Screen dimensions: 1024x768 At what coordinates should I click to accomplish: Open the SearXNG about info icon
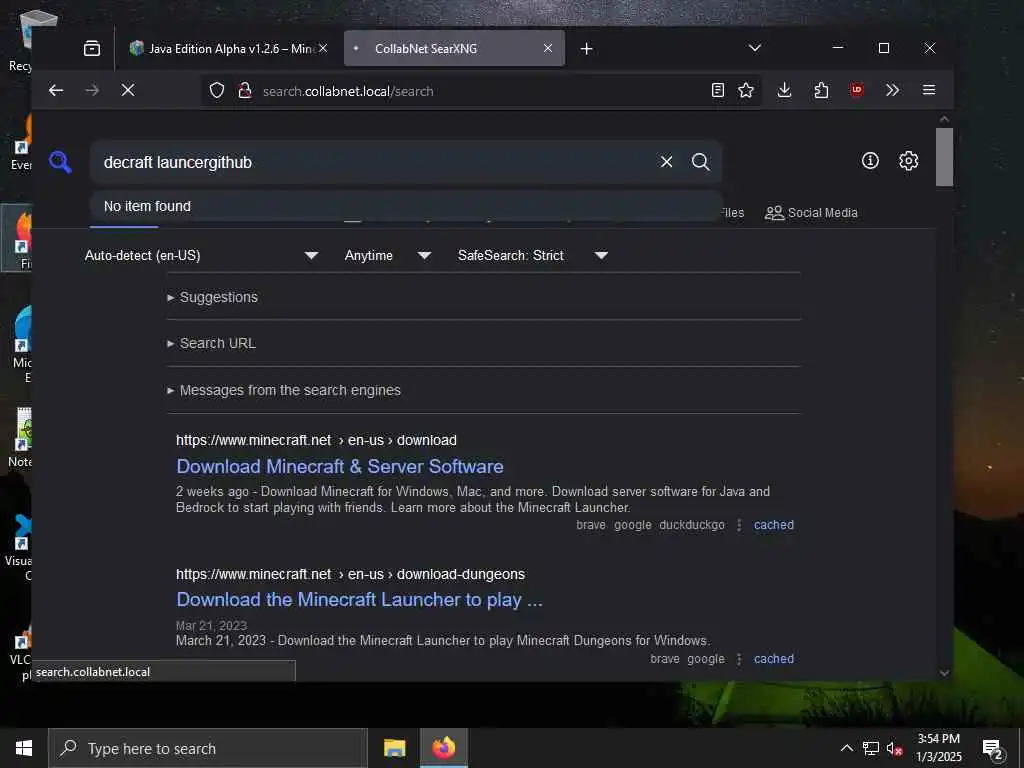[x=870, y=161]
